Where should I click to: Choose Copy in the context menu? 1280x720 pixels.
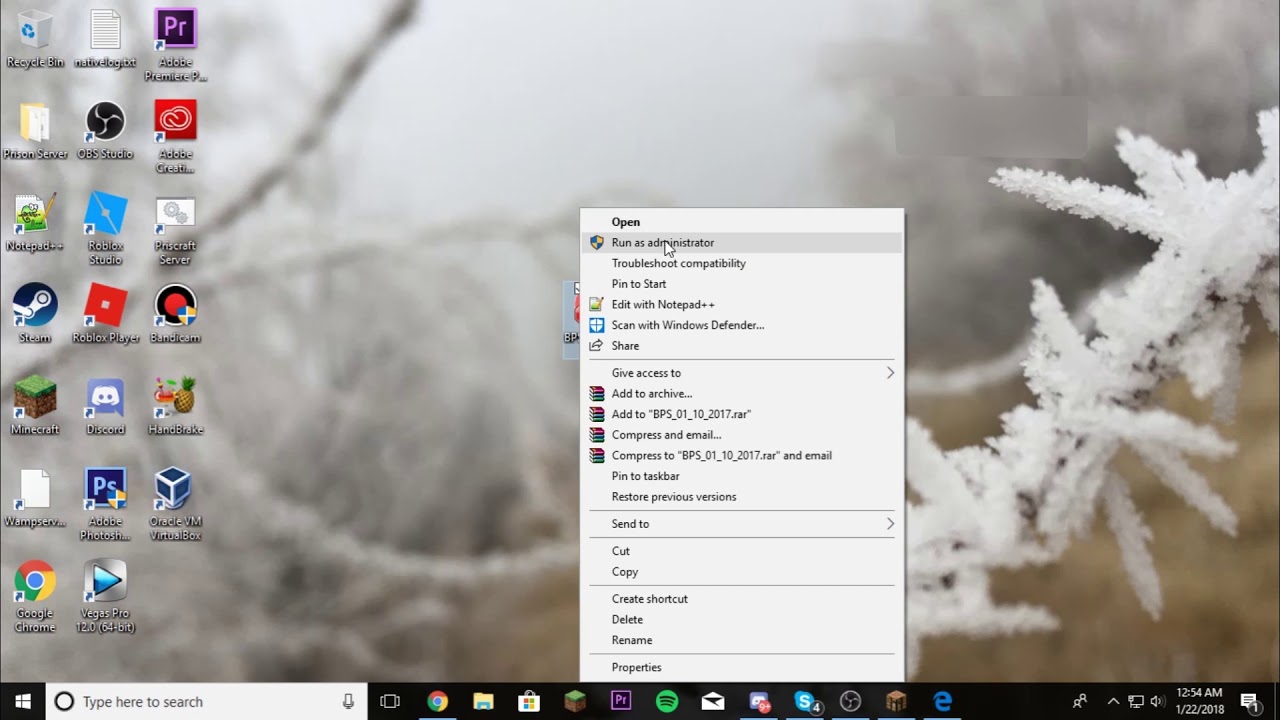click(741, 572)
